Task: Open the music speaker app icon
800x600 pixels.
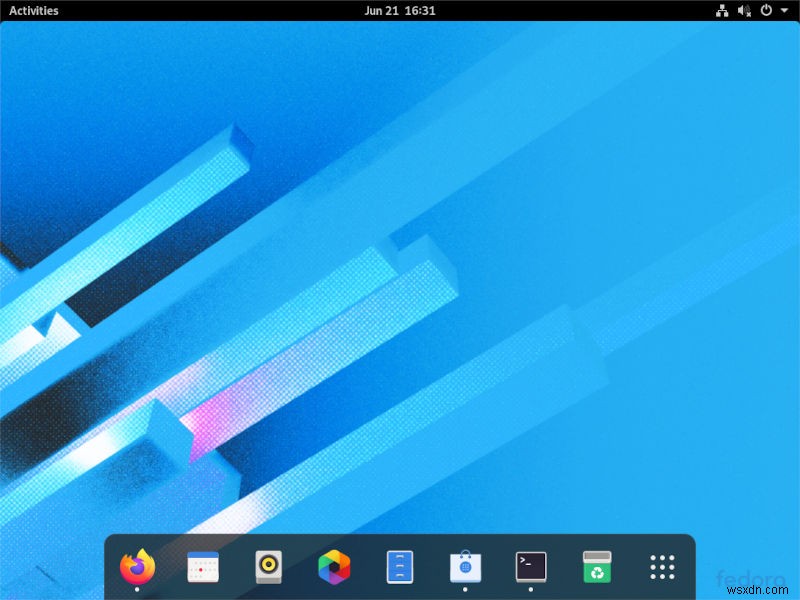Action: tap(267, 567)
